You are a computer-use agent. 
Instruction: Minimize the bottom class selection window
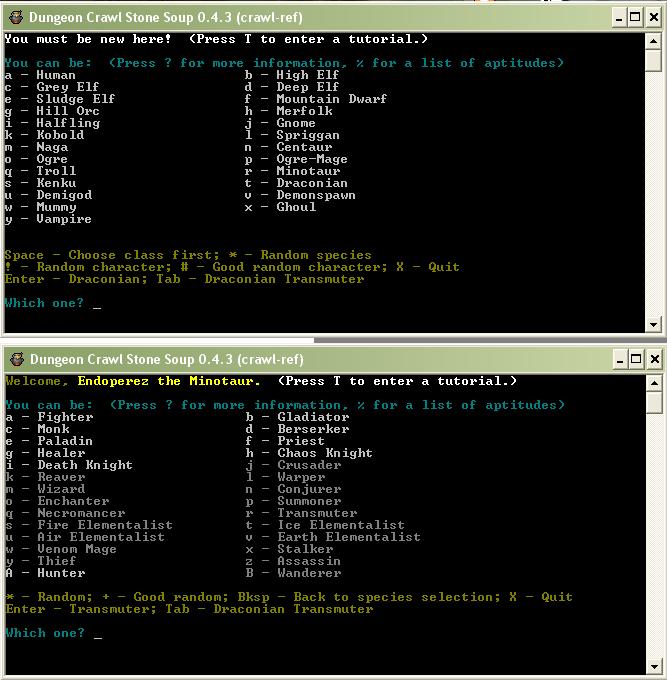[x=616, y=359]
